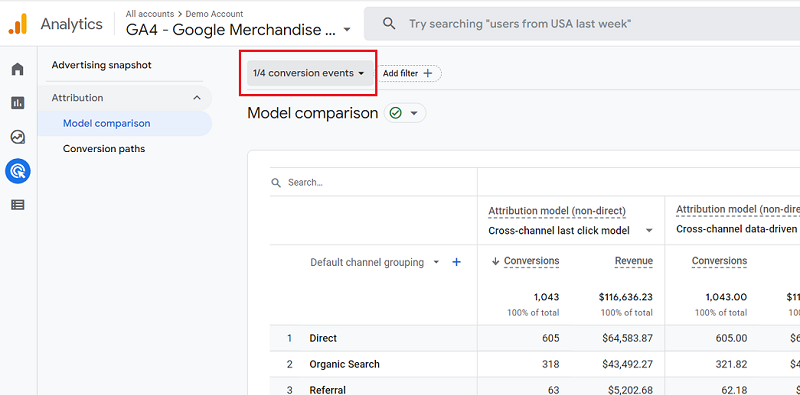Click GA4 - Google Merchandise property name
This screenshot has width=800, height=395.
231,30
